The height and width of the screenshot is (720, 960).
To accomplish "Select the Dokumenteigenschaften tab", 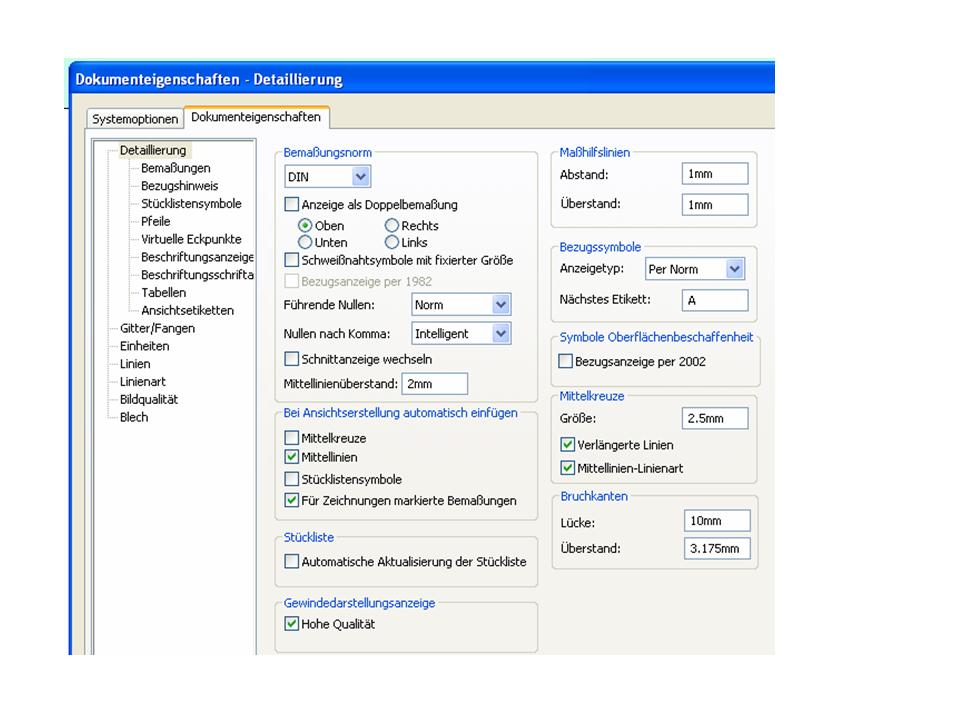I will click(257, 117).
